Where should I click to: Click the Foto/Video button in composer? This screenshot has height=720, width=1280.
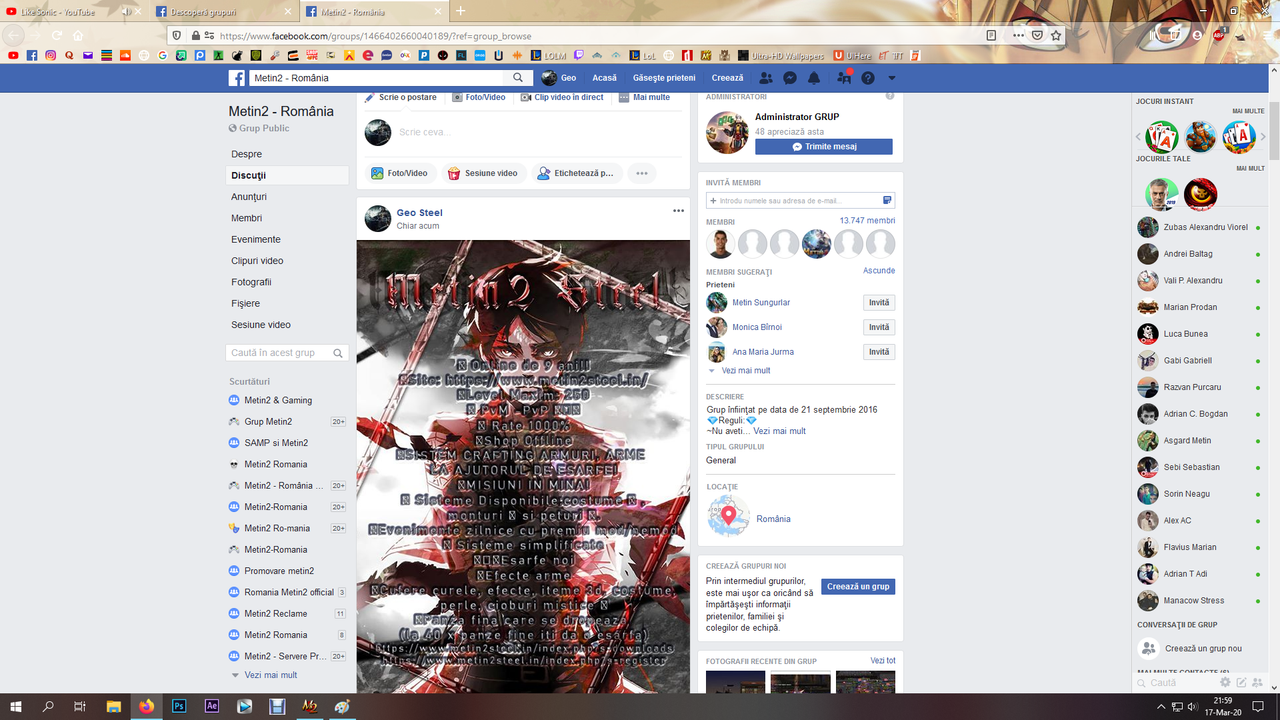click(x=399, y=173)
